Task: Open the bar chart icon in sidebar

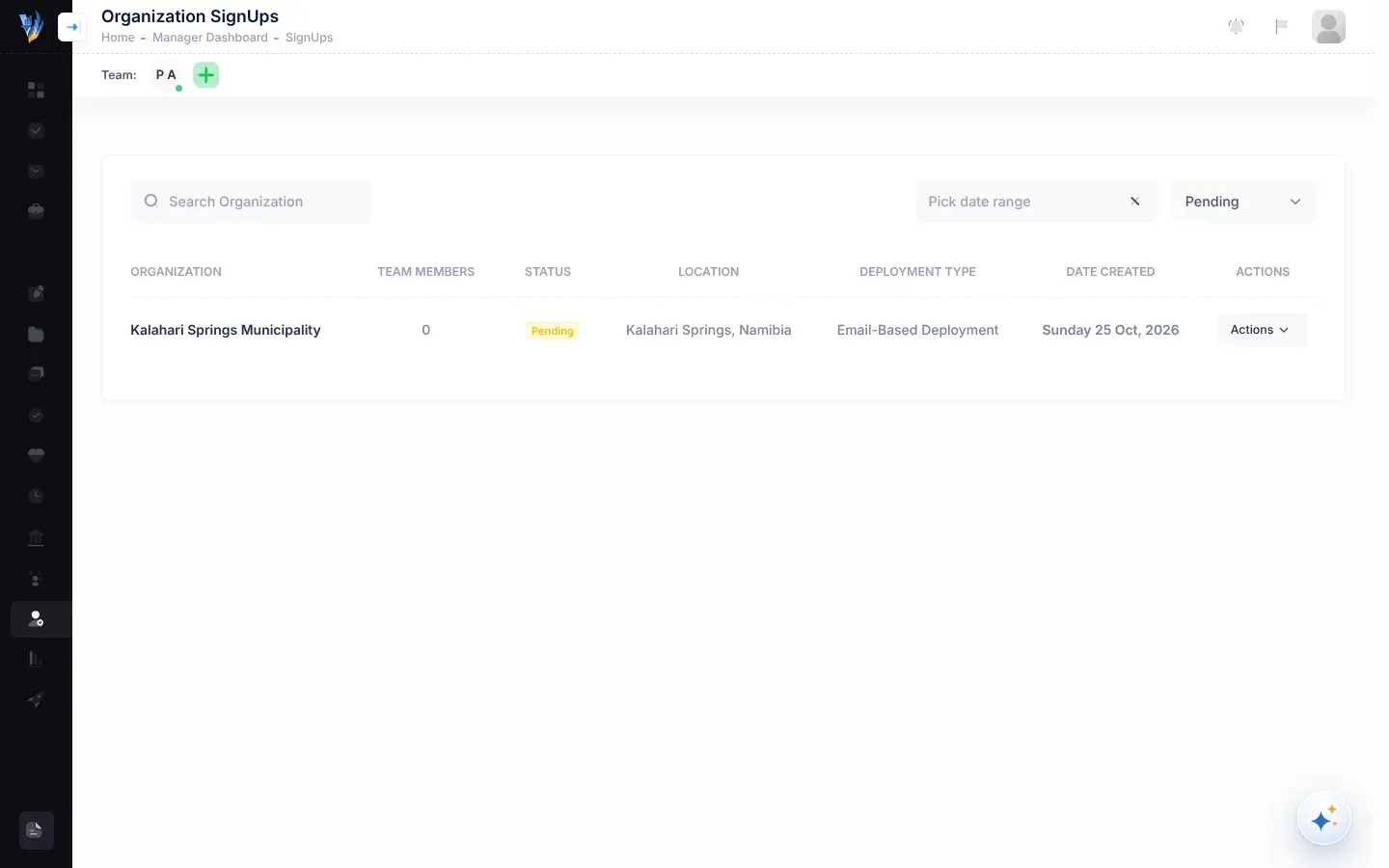Action: (x=36, y=660)
